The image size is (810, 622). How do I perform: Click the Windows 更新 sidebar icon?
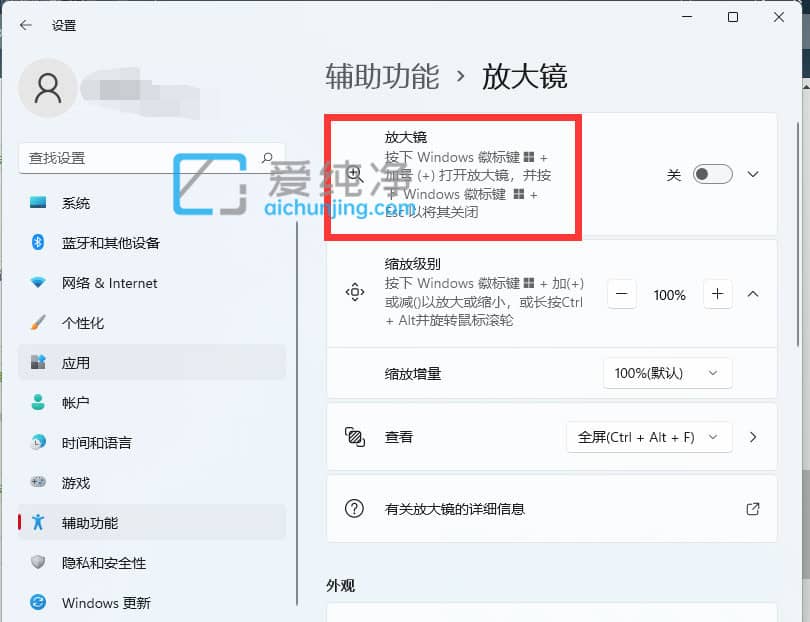pos(40,601)
